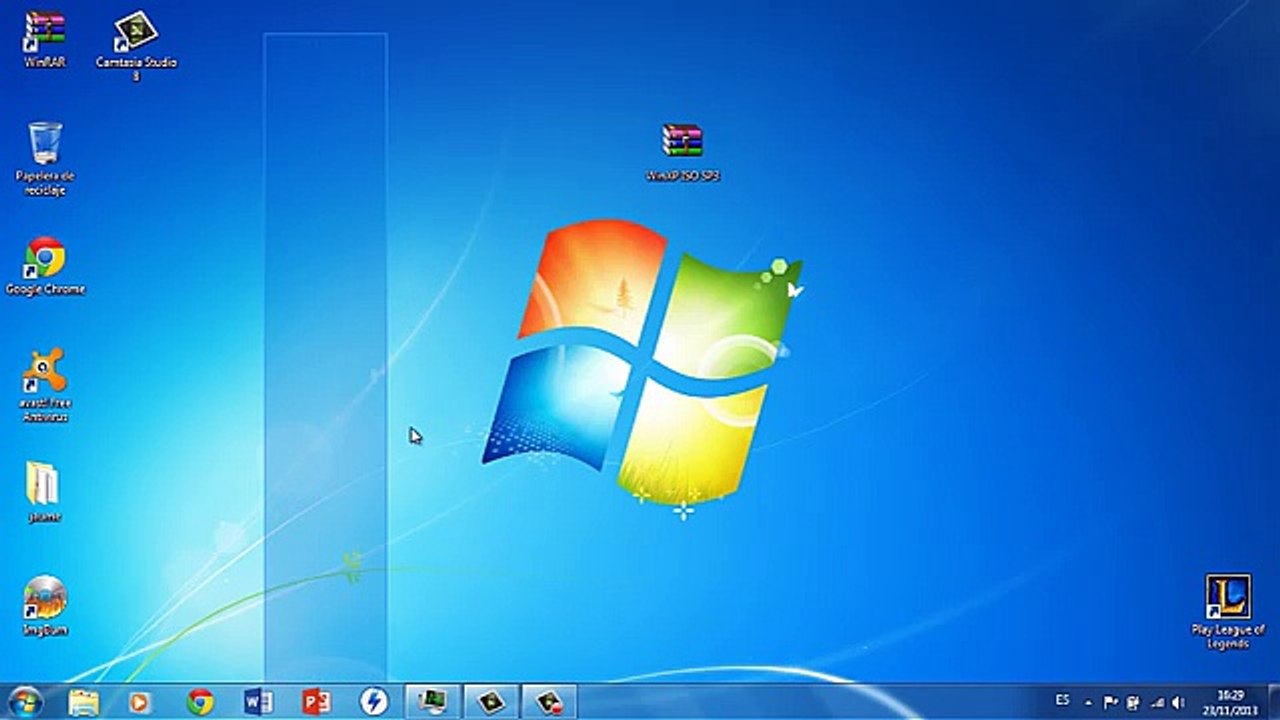Screen dimensions: 1280x720
Task: Switch to the Camtasia recorder taskbar button with red dot
Action: click(549, 702)
